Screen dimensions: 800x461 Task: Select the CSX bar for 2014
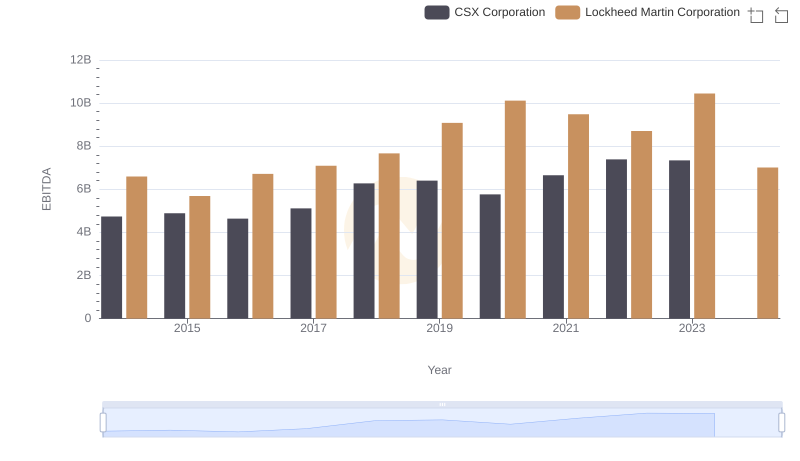point(112,268)
